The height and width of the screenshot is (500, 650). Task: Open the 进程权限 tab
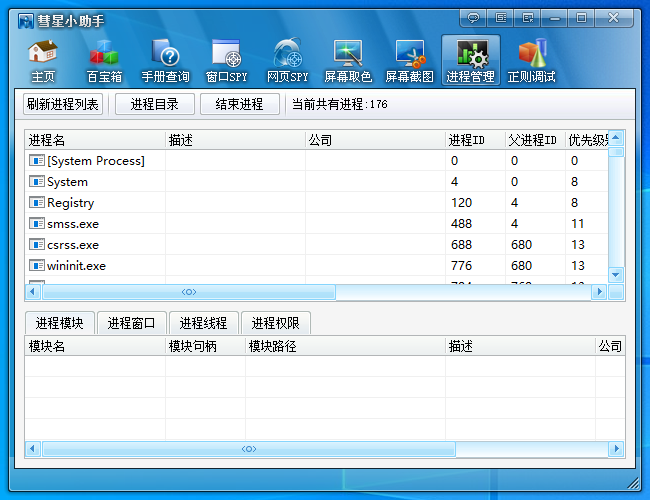(275, 323)
